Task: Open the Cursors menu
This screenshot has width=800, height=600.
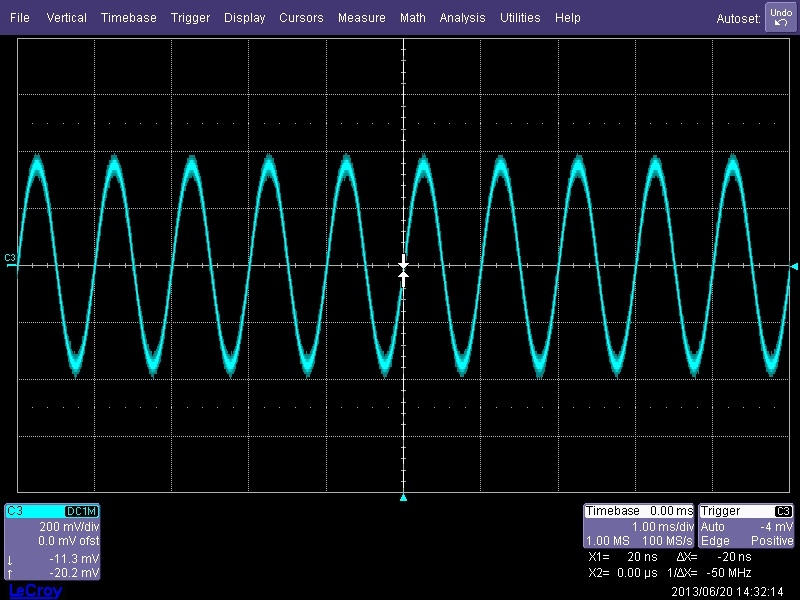Action: [x=301, y=18]
